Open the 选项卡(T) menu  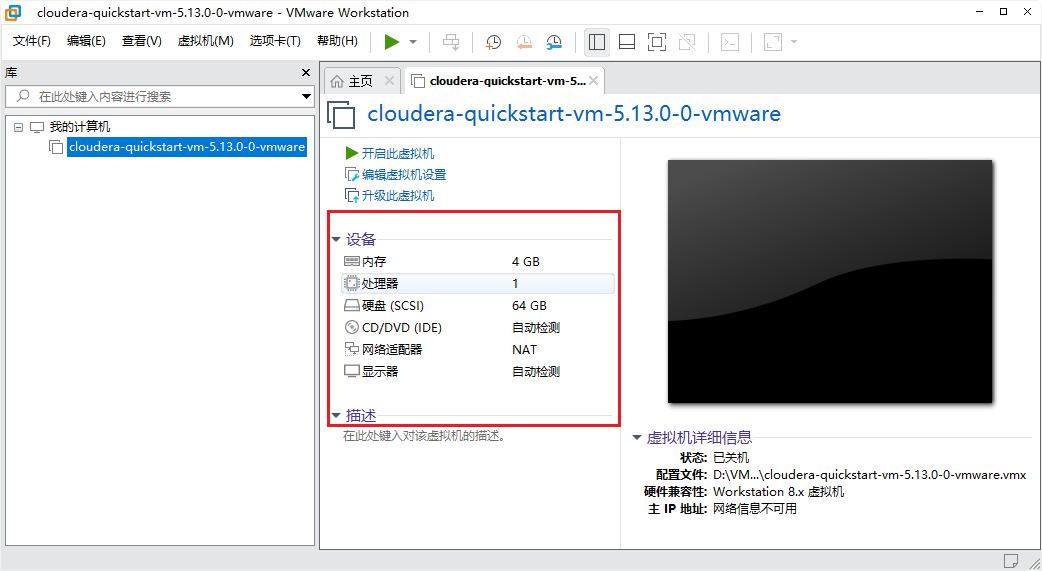pyautogui.click(x=275, y=41)
